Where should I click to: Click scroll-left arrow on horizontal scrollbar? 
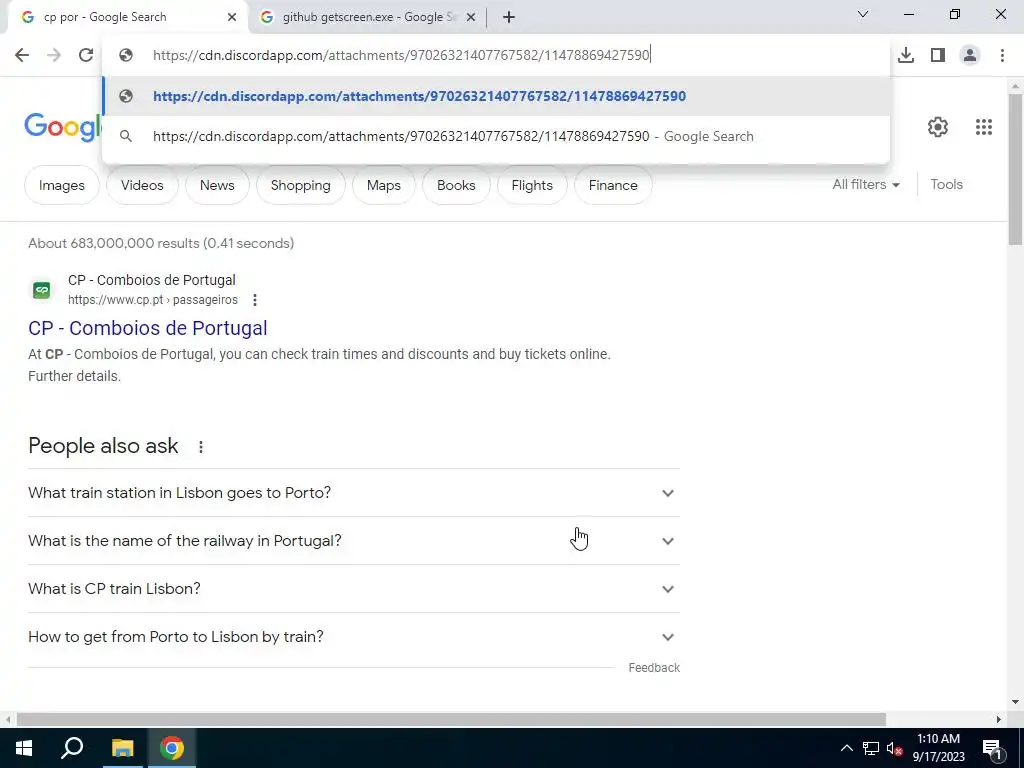7,719
